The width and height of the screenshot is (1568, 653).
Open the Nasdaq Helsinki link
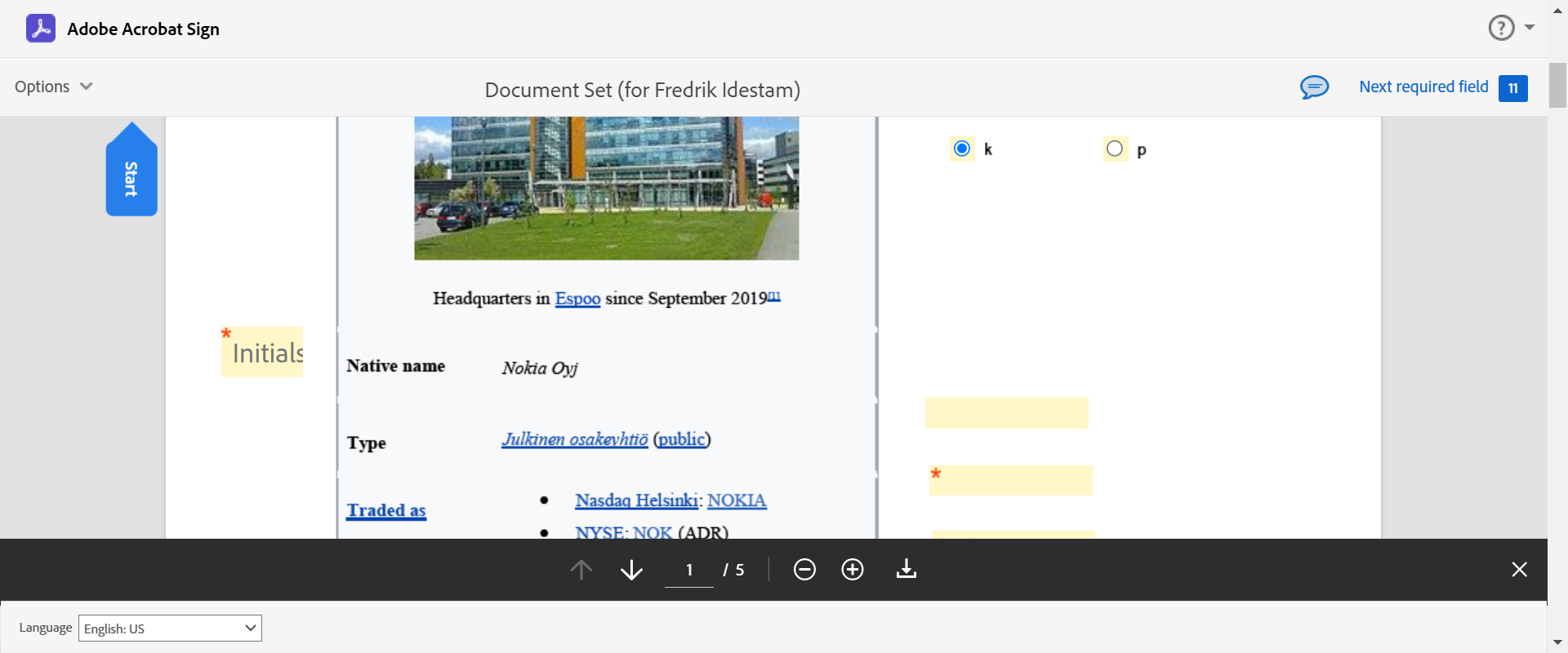pyautogui.click(x=637, y=500)
